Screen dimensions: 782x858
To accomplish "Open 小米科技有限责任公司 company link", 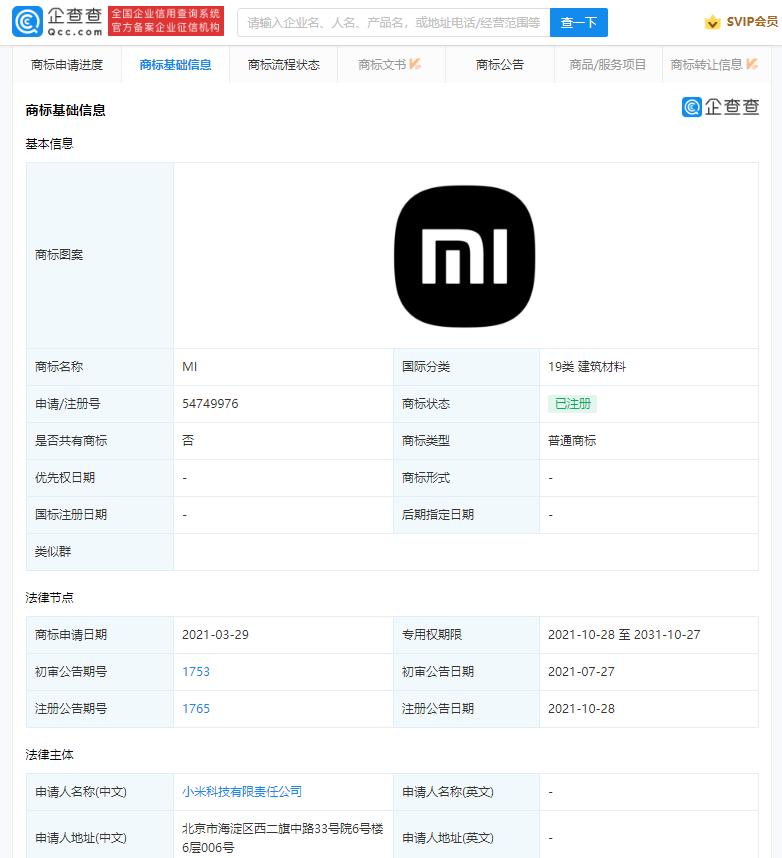I will coord(242,791).
